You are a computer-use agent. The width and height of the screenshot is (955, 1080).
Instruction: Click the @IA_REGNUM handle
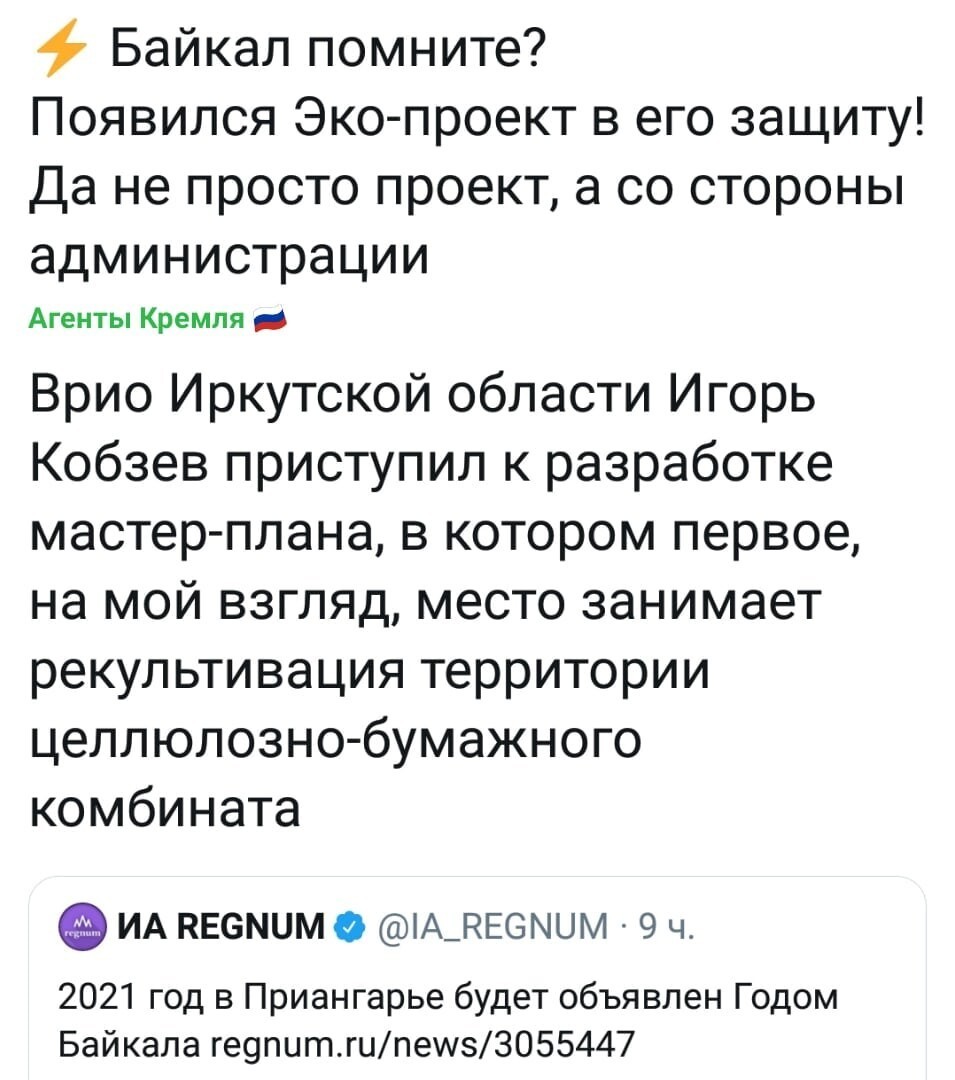point(494,926)
